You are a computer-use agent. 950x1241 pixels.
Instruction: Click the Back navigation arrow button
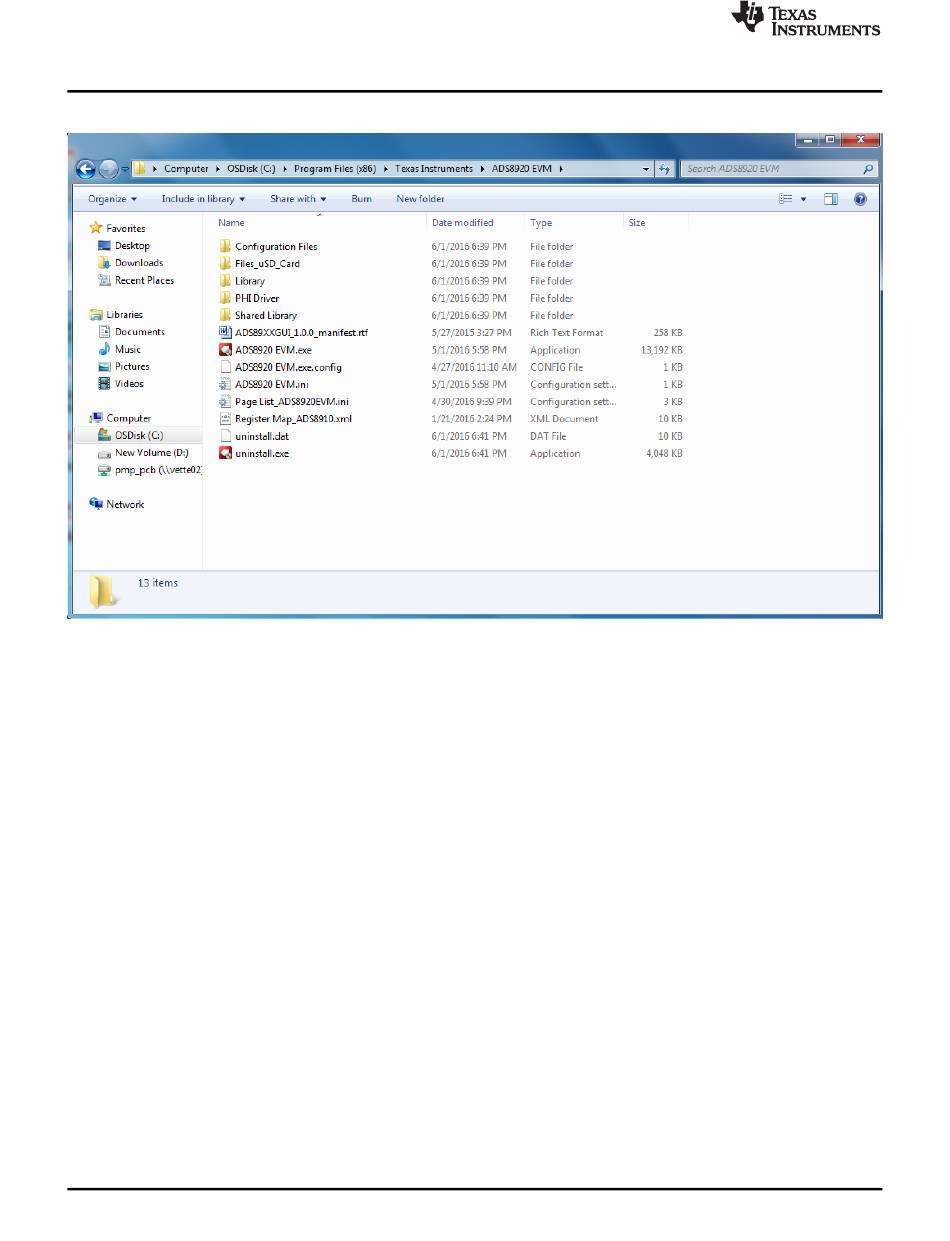point(87,169)
